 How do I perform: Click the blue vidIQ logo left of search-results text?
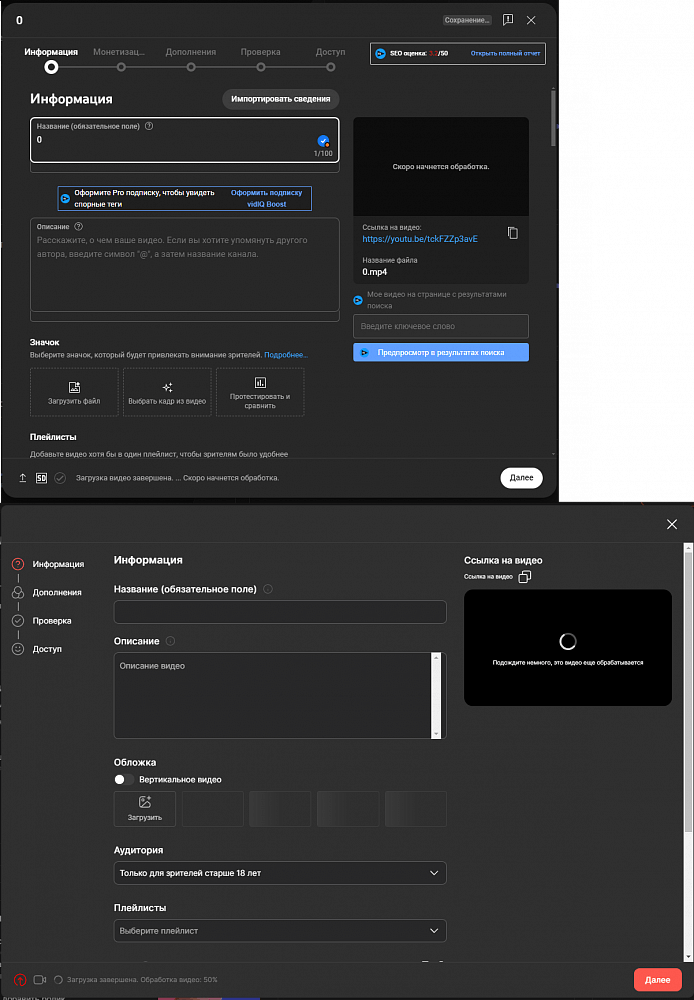pos(358,300)
